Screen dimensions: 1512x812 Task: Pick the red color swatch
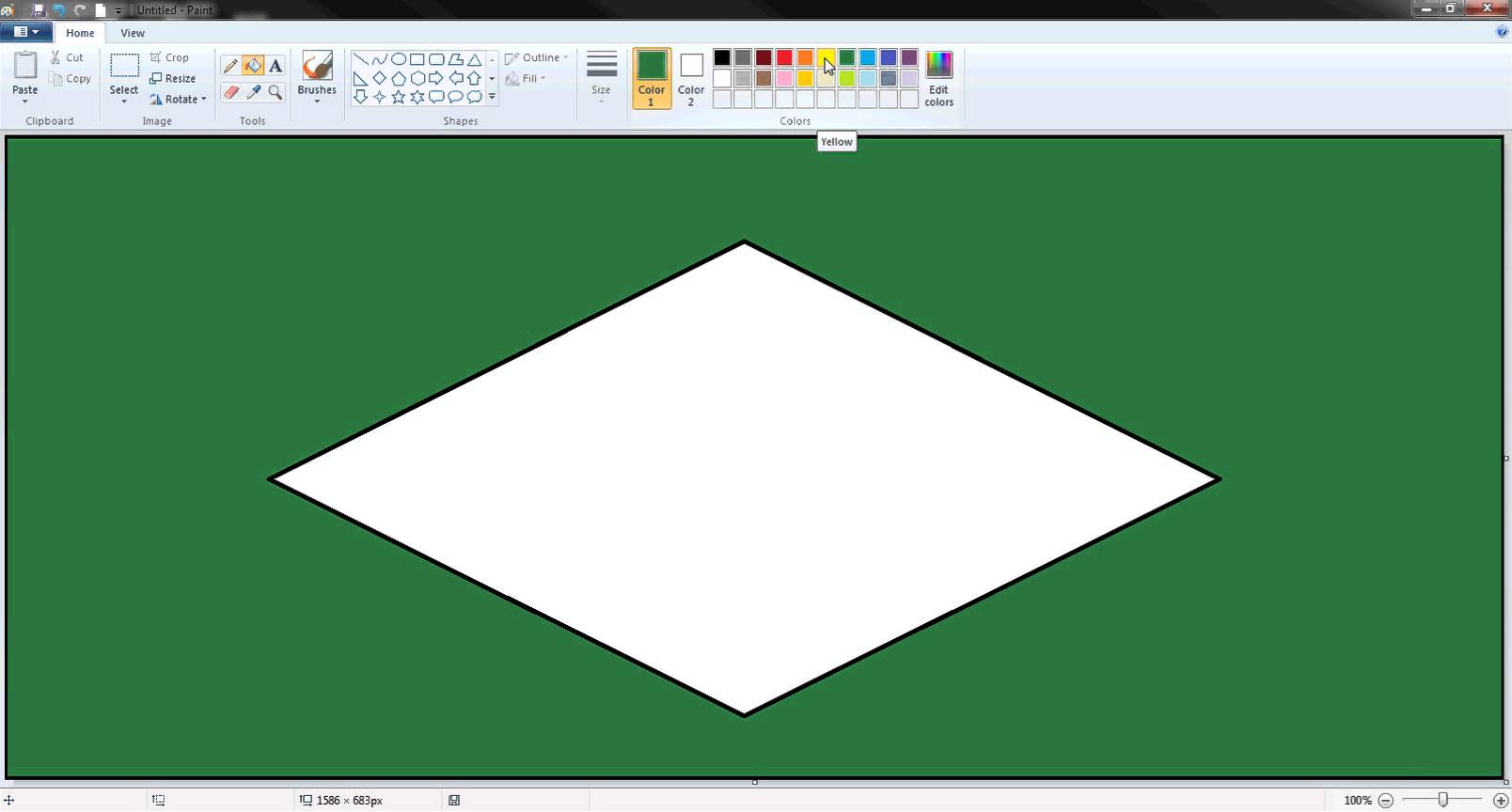point(784,57)
